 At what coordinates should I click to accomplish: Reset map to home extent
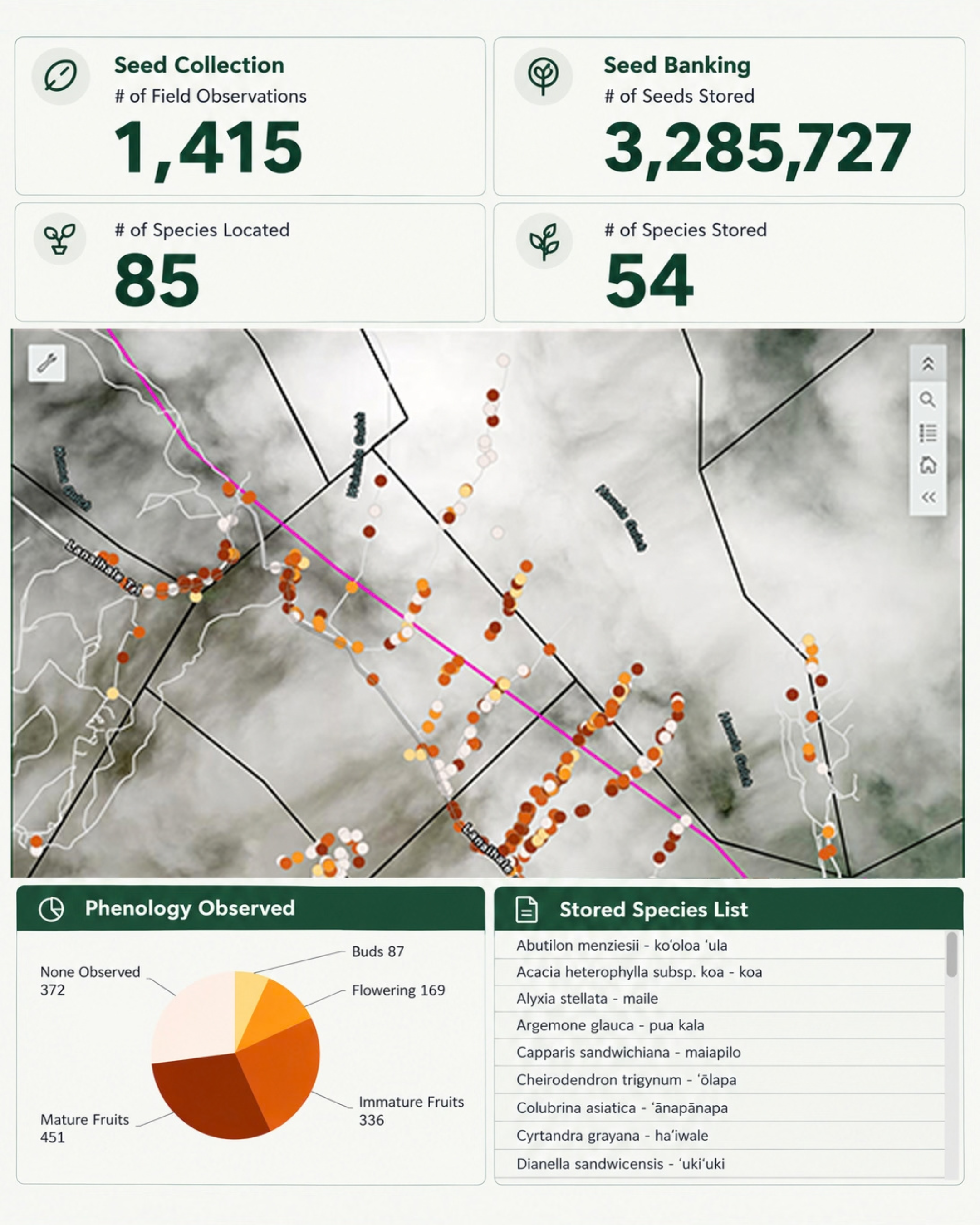[928, 465]
